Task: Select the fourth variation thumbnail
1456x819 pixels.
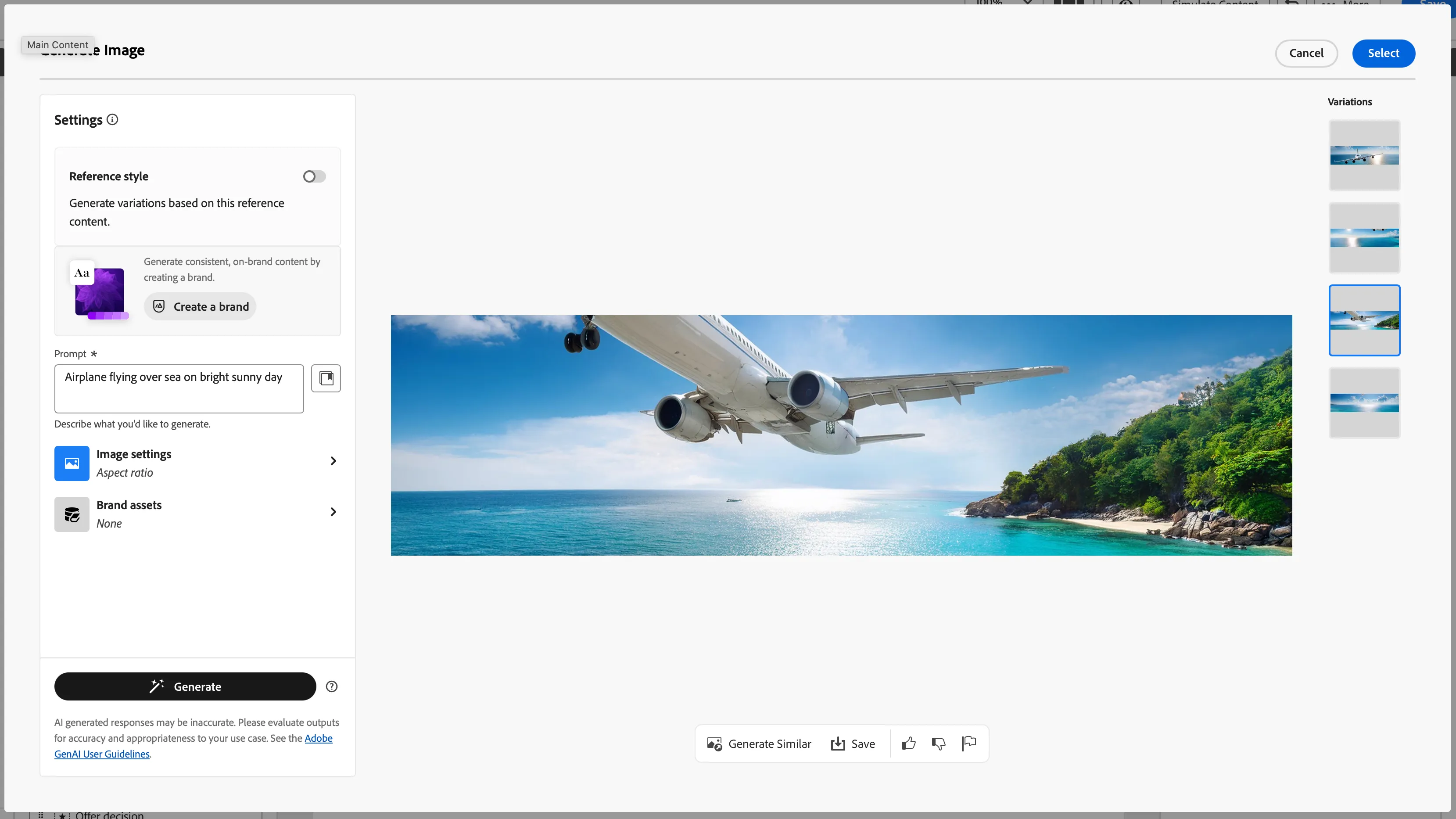Action: 1364,403
